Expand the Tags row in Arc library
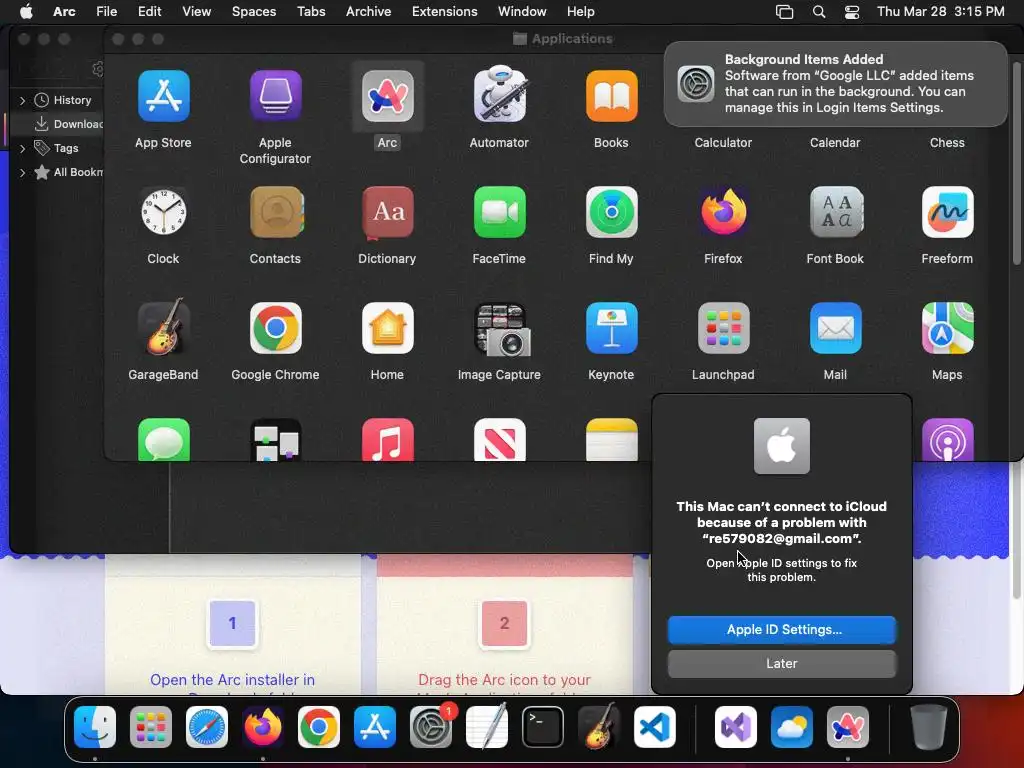Screen dimensions: 1024x768 click(22, 148)
